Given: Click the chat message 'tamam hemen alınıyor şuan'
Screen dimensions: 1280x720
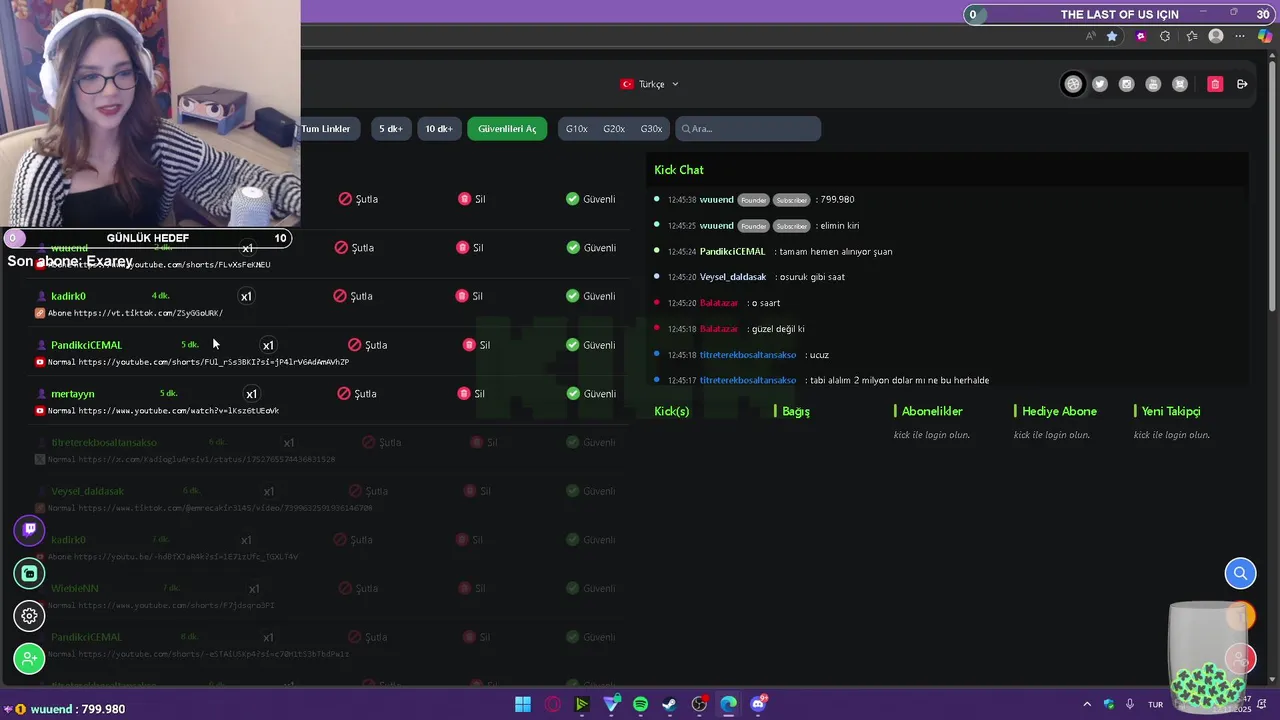Looking at the screenshot, I should tap(836, 252).
